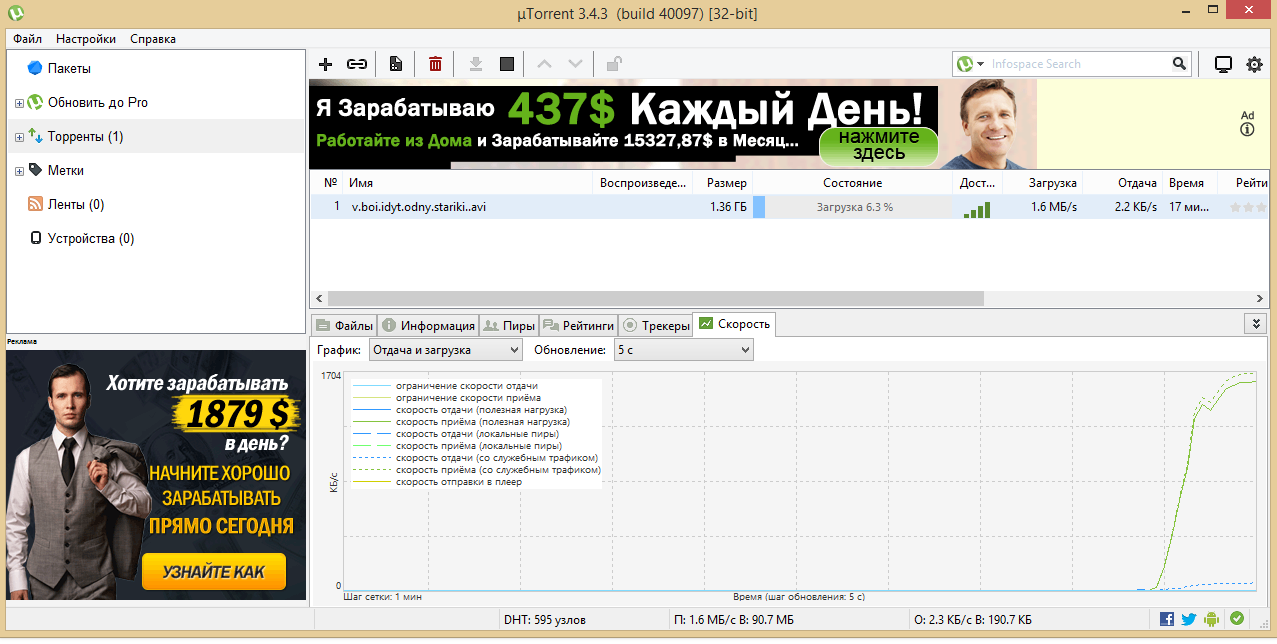1277x644 pixels.
Task: Click the Загрузка 6.3 % progress bar
Action: [x=853, y=207]
